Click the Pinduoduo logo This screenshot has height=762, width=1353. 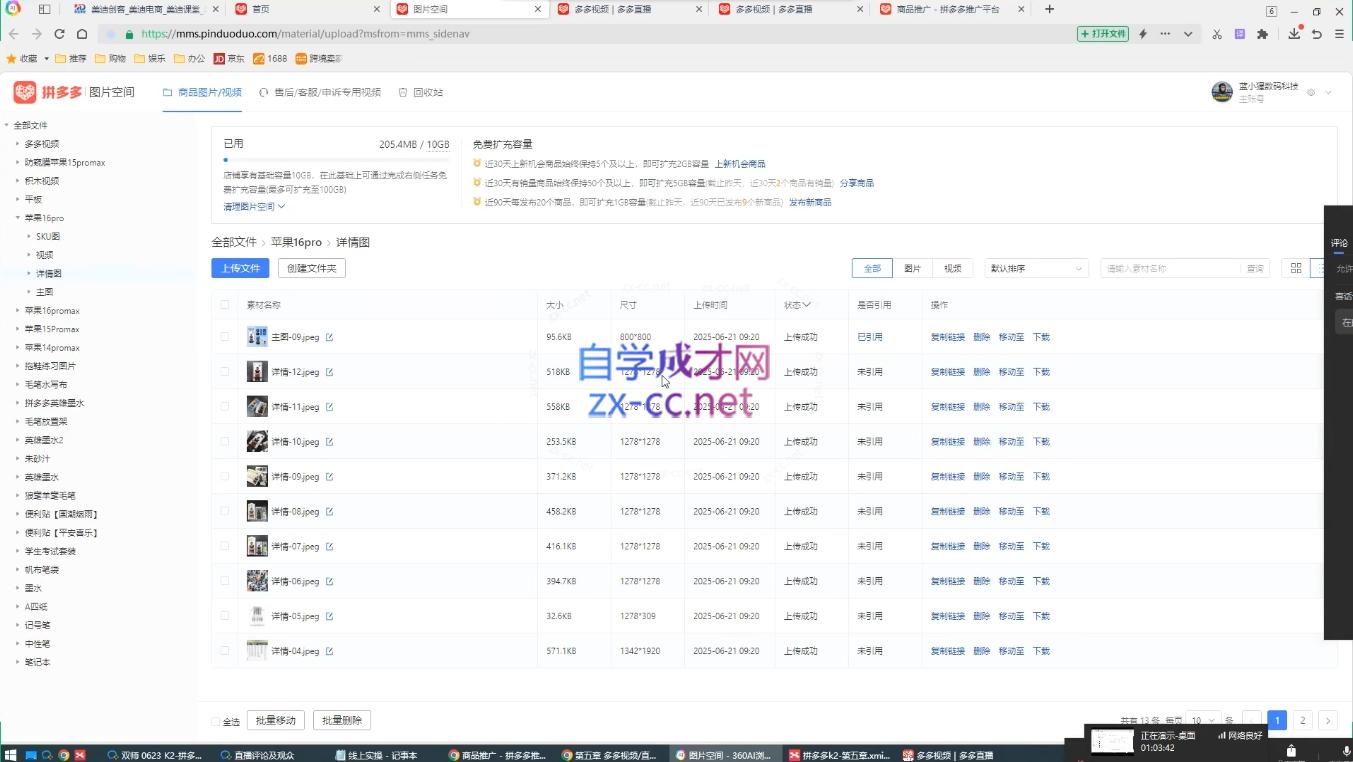pyautogui.click(x=48, y=92)
